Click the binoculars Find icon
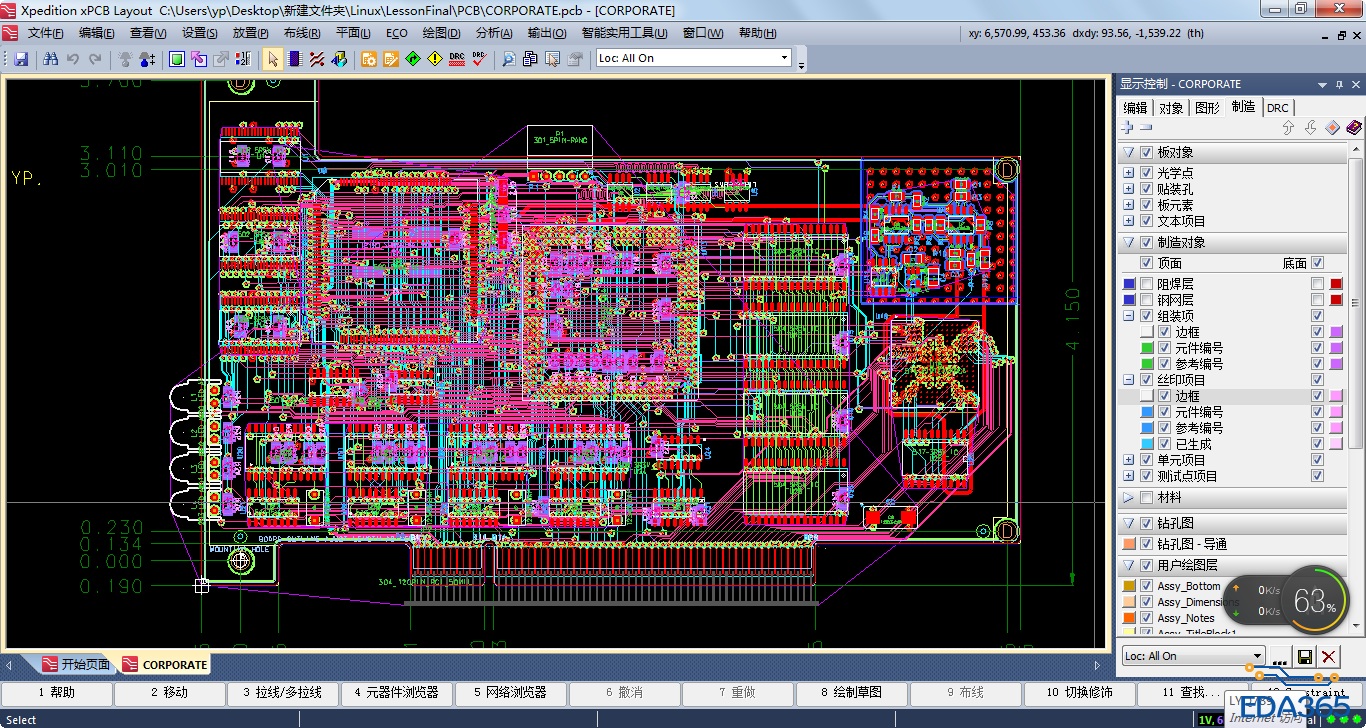The height and width of the screenshot is (728, 1366). pos(51,59)
